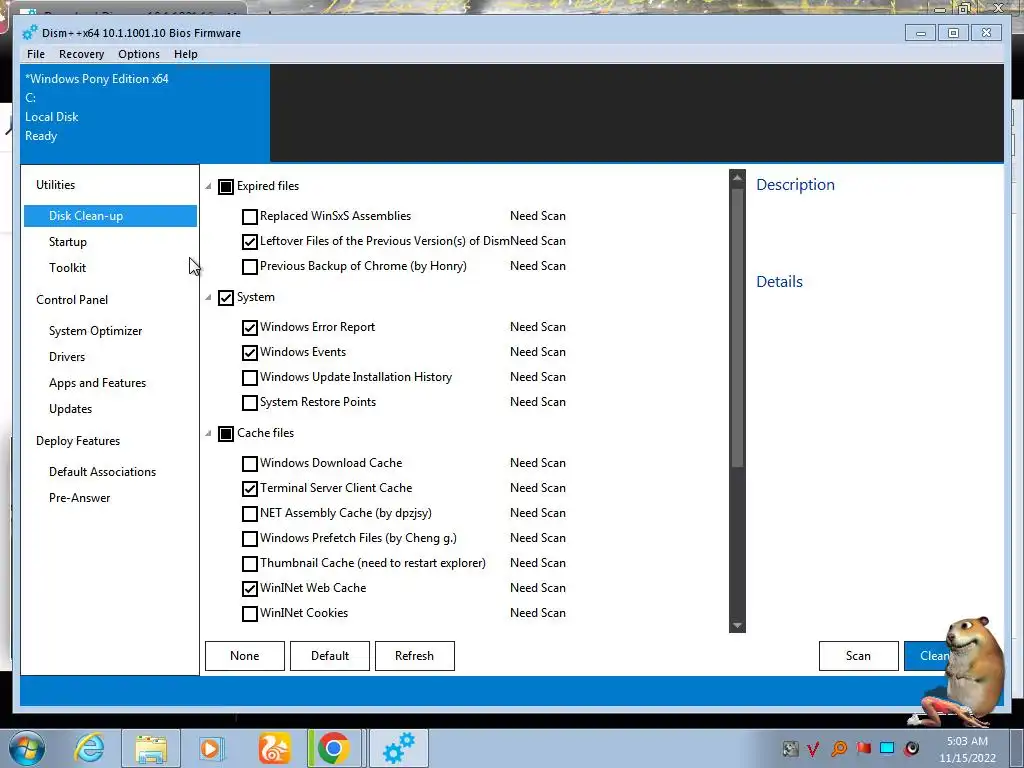1024x768 pixels.
Task: Launch Internet Explorer from the taskbar
Action: pos(89,748)
